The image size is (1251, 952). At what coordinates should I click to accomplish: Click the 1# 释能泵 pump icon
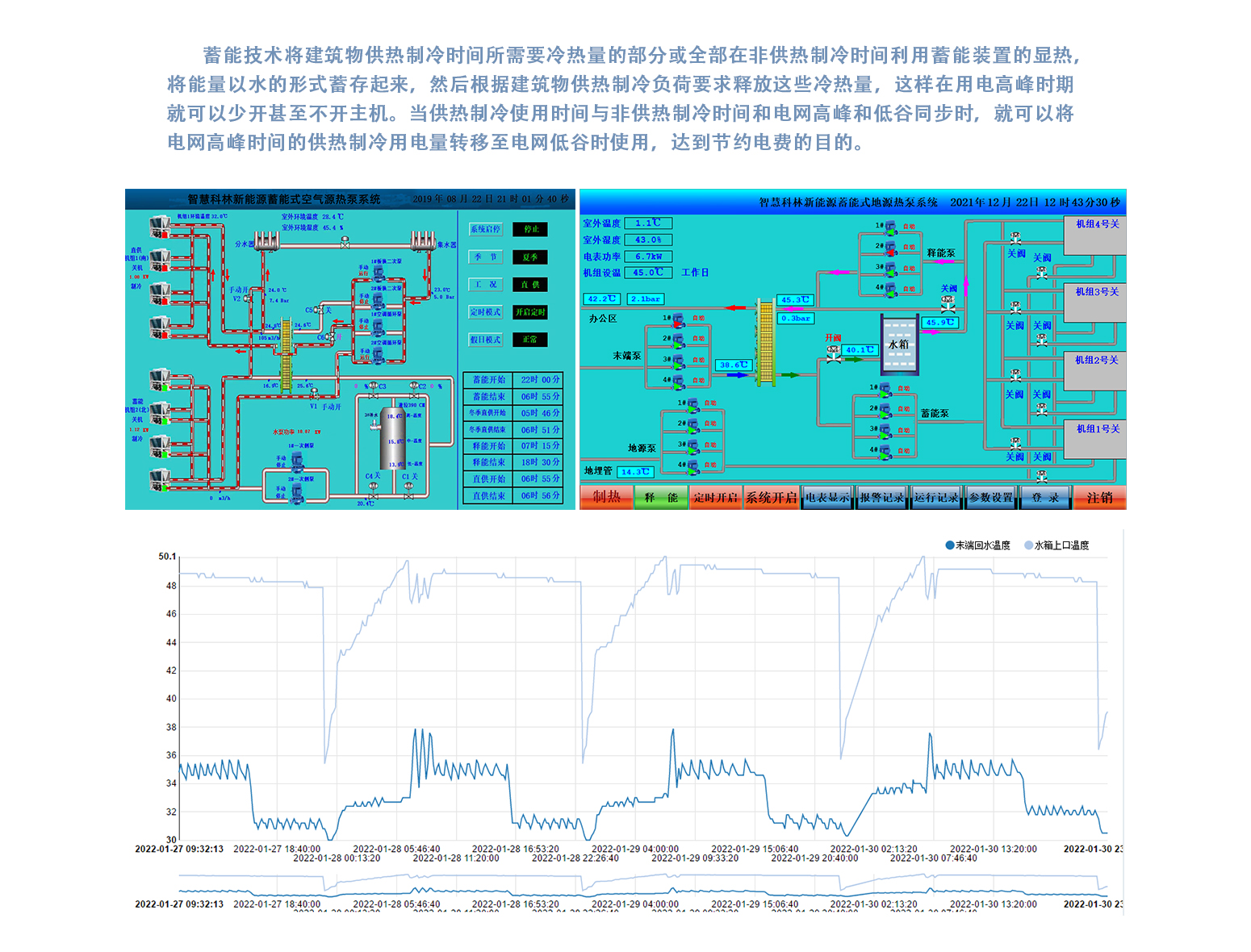pos(890,228)
